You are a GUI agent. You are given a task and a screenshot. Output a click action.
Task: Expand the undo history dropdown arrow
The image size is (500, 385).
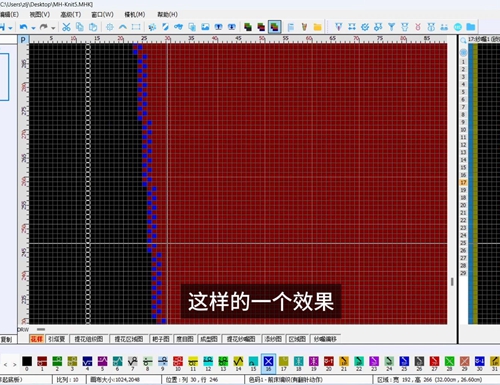[x=33, y=28]
